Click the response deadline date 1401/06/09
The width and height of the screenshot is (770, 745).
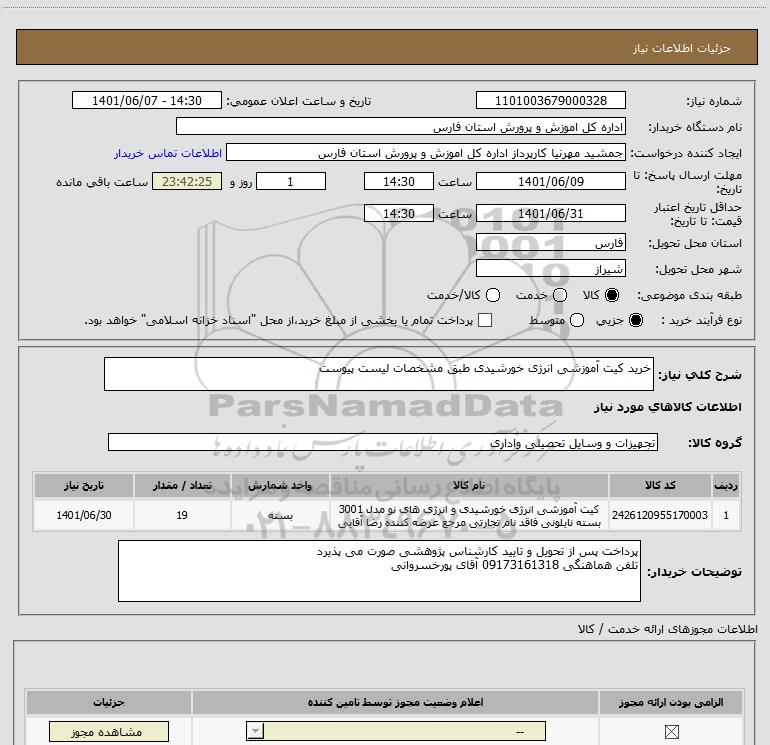[x=550, y=182]
